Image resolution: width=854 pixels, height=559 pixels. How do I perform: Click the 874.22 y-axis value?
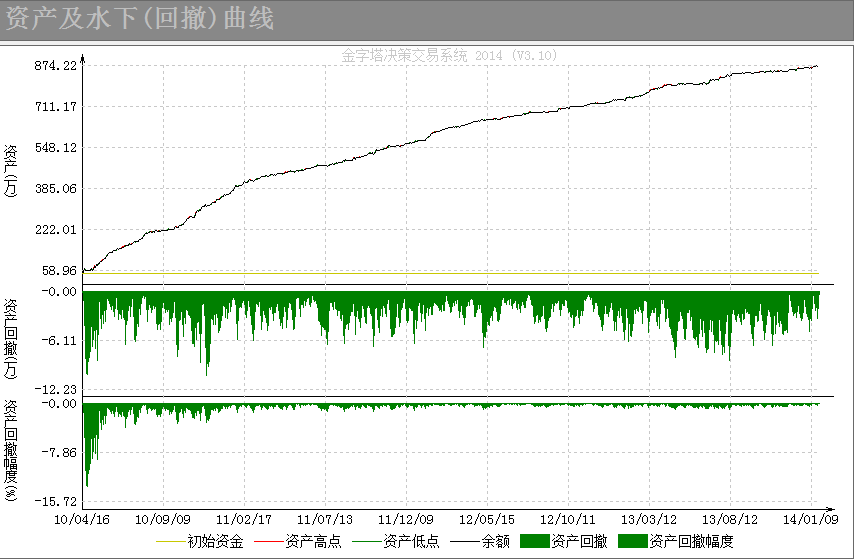pyautogui.click(x=56, y=66)
